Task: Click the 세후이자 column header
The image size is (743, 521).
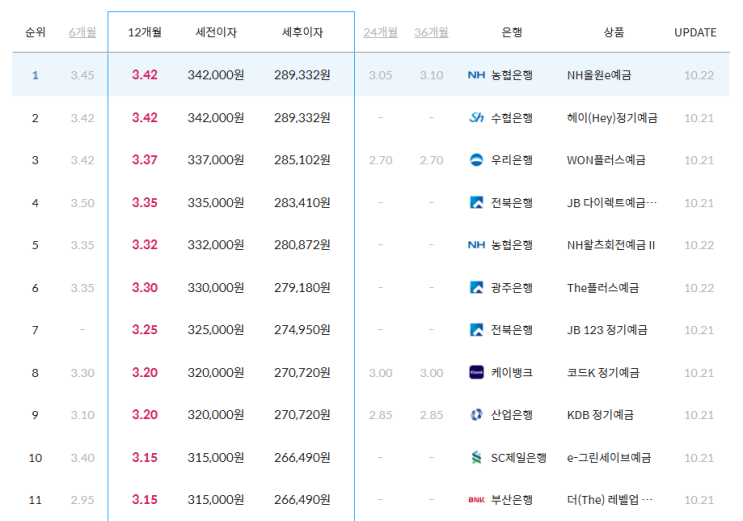Action: click(x=302, y=32)
